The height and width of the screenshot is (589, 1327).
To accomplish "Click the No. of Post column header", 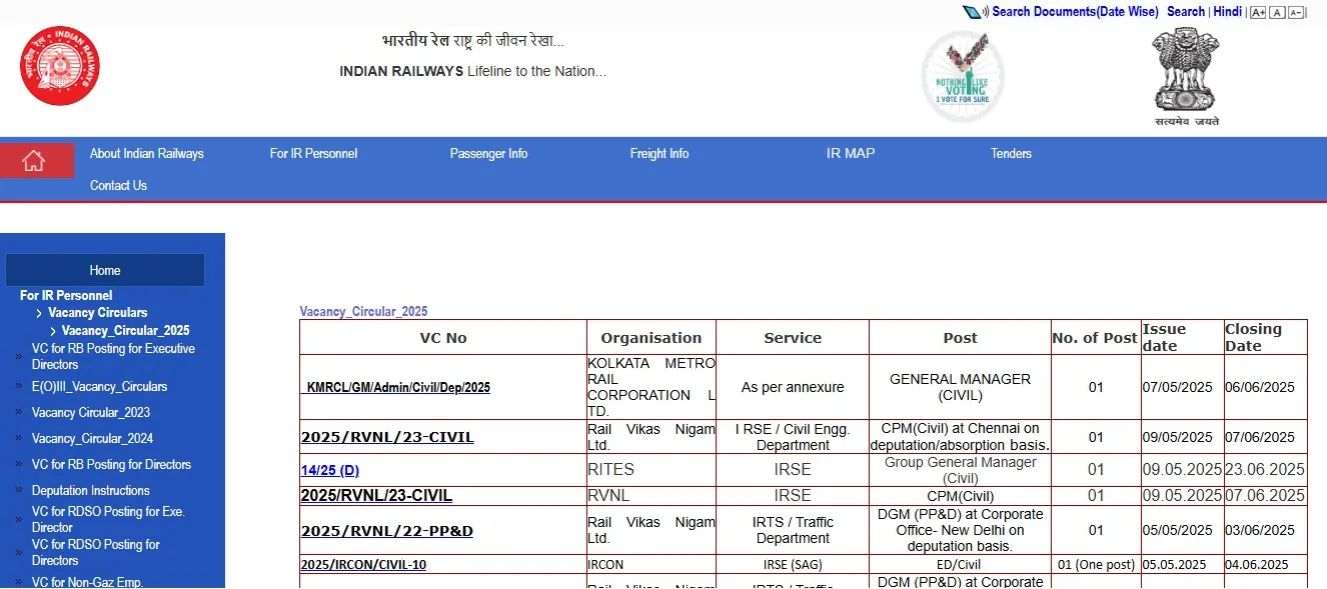I will pos(1095,338).
